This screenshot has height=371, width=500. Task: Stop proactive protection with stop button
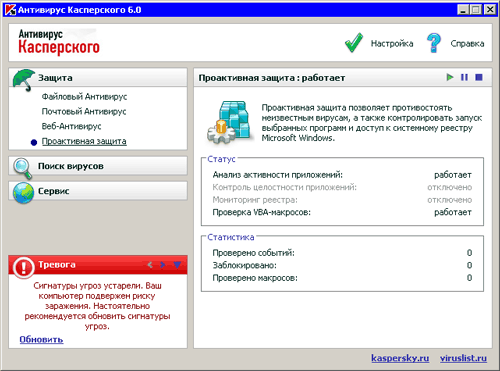point(479,77)
